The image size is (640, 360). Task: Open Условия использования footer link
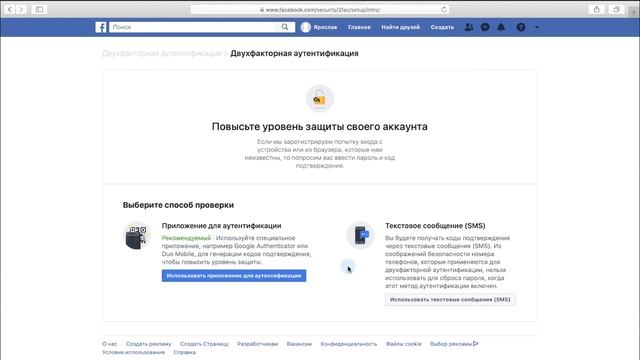coord(133,352)
